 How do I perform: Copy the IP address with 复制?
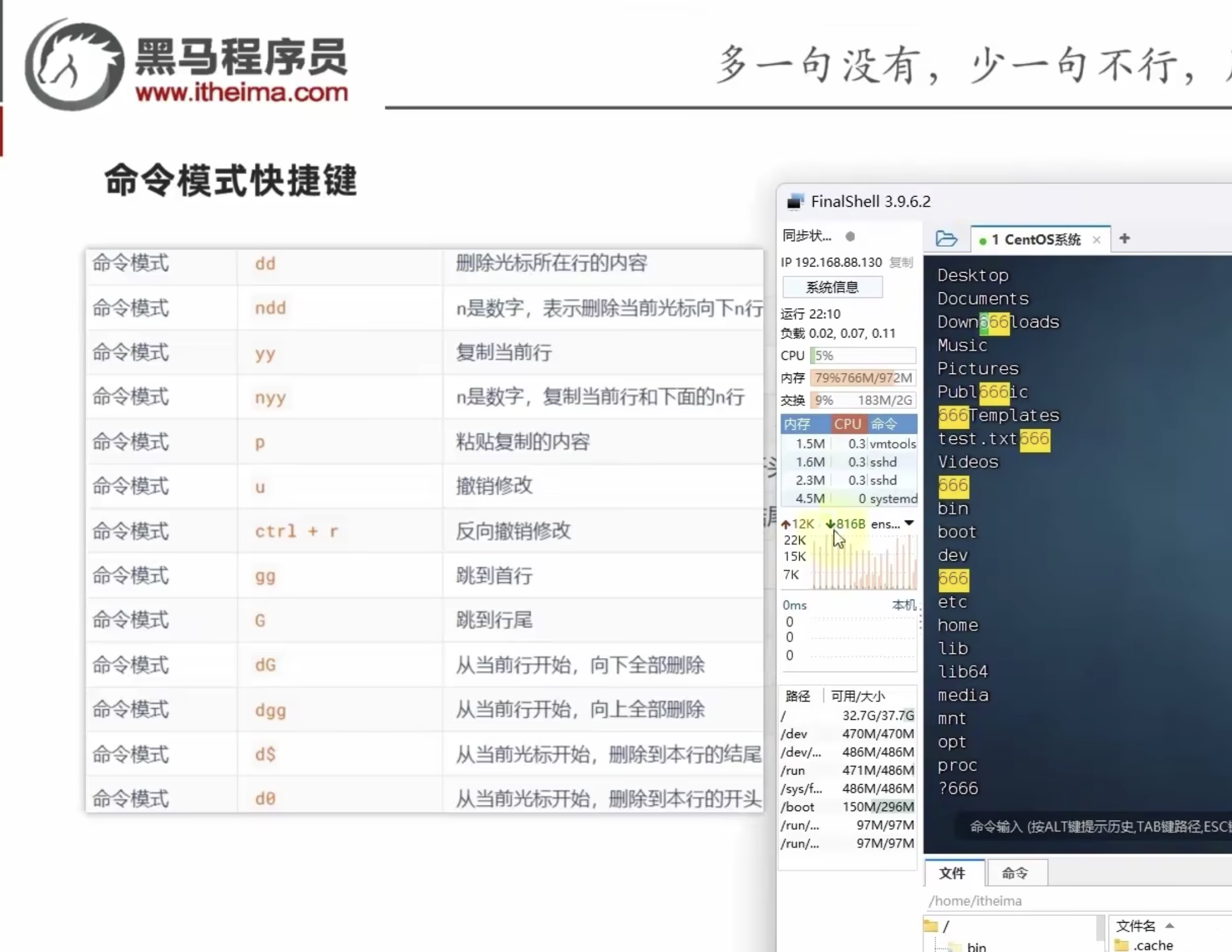(901, 263)
